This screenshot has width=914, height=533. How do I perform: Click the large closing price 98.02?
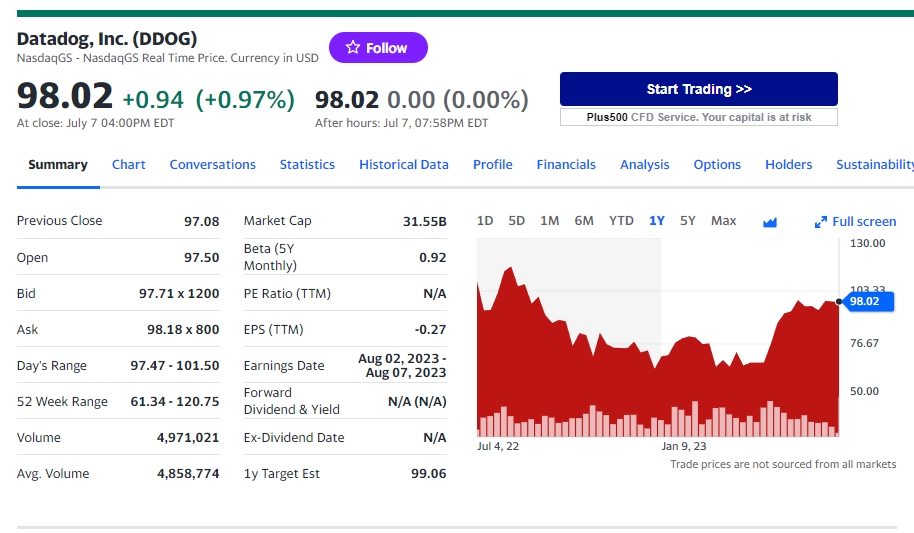(x=65, y=96)
